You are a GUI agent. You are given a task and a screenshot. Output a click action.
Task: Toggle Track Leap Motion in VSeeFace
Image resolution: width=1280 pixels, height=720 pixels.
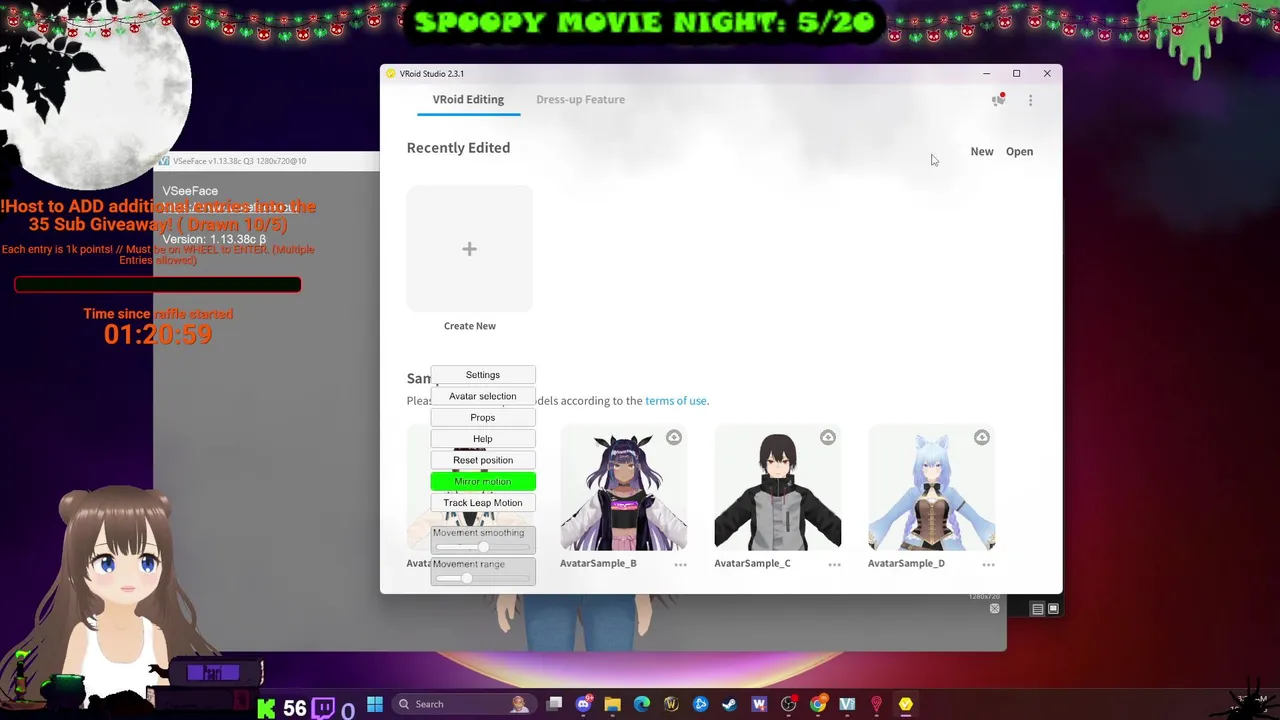pos(483,503)
